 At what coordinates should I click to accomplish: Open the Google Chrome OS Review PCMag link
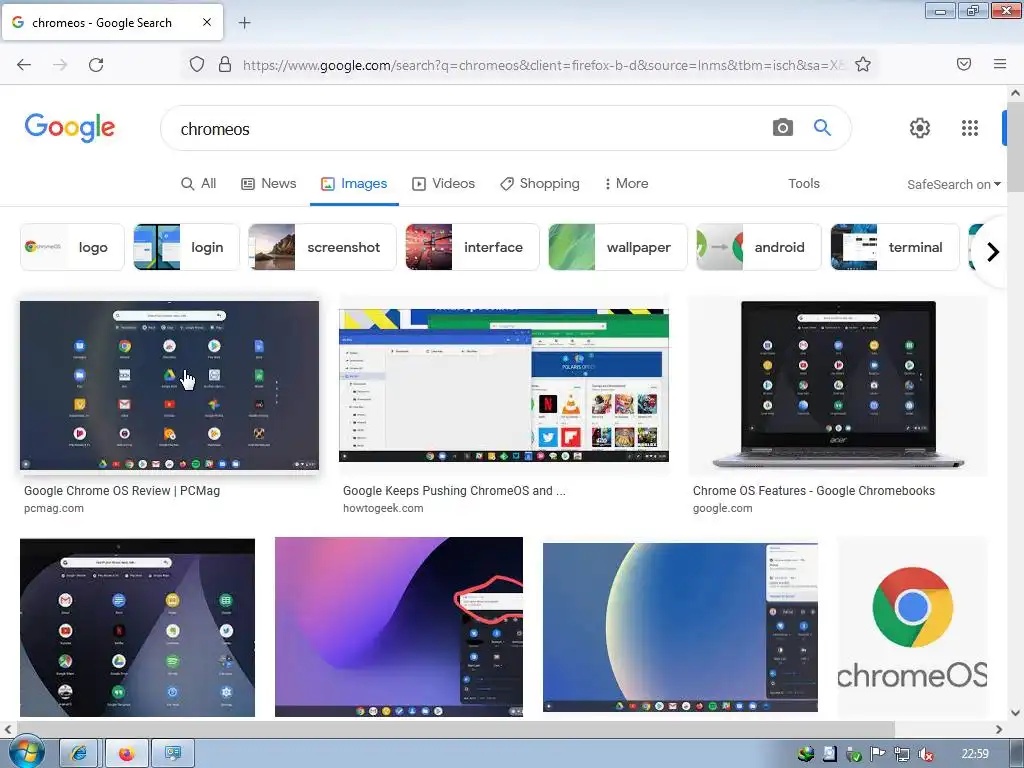pyautogui.click(x=122, y=490)
